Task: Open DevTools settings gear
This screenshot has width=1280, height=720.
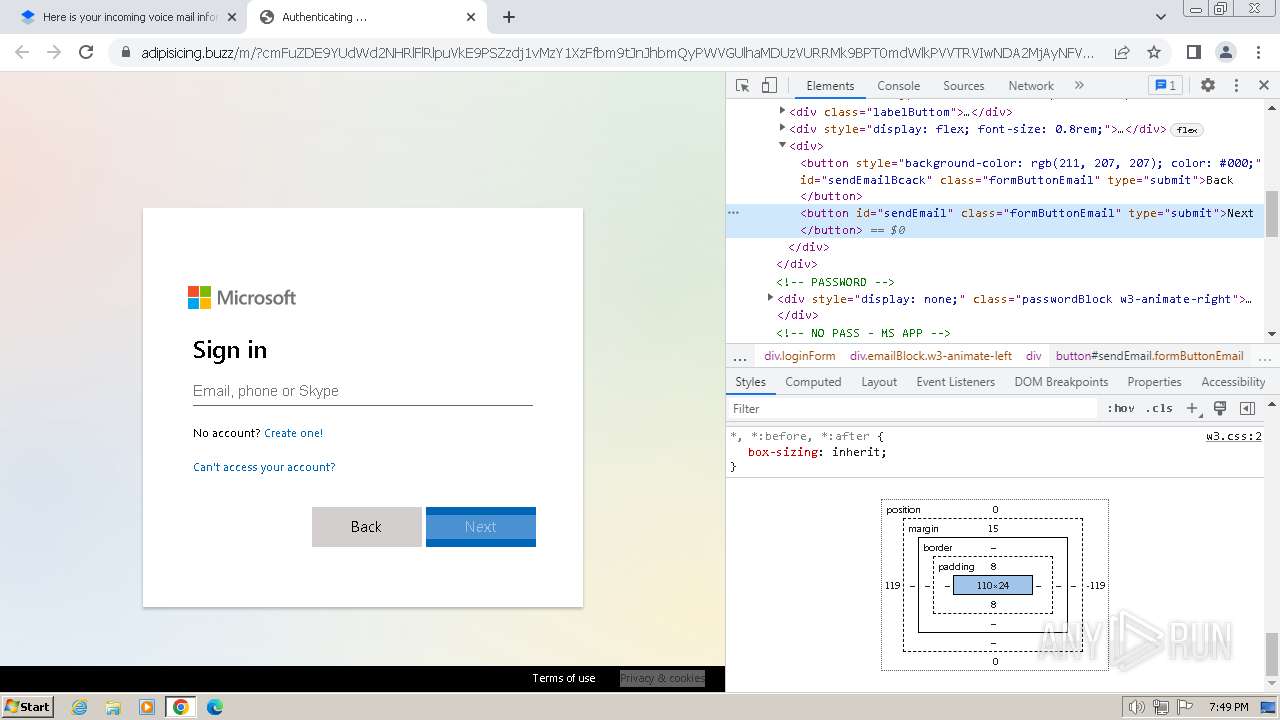Action: pyautogui.click(x=1208, y=86)
